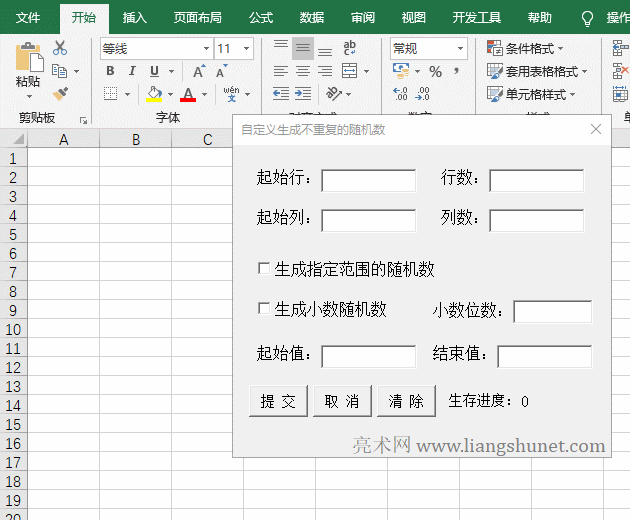630x520 pixels.
Task: Click the percent style icon
Action: [435, 71]
